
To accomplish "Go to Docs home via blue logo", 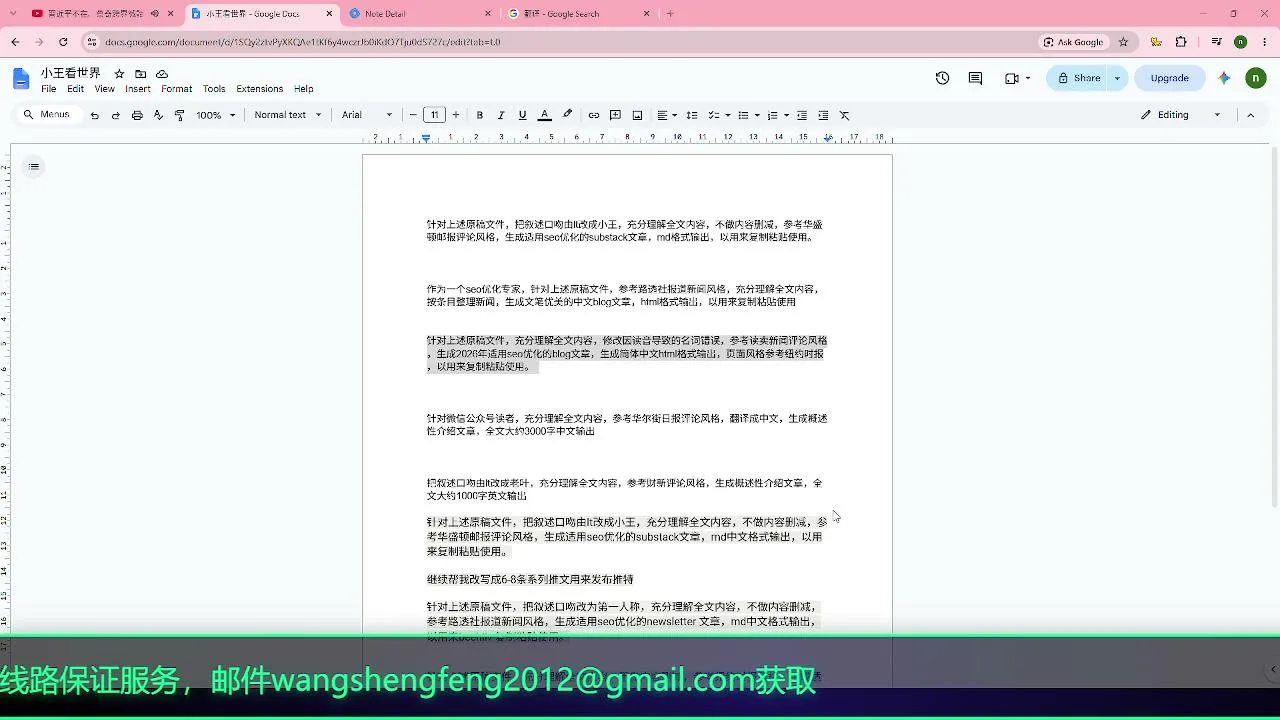I will [22, 79].
